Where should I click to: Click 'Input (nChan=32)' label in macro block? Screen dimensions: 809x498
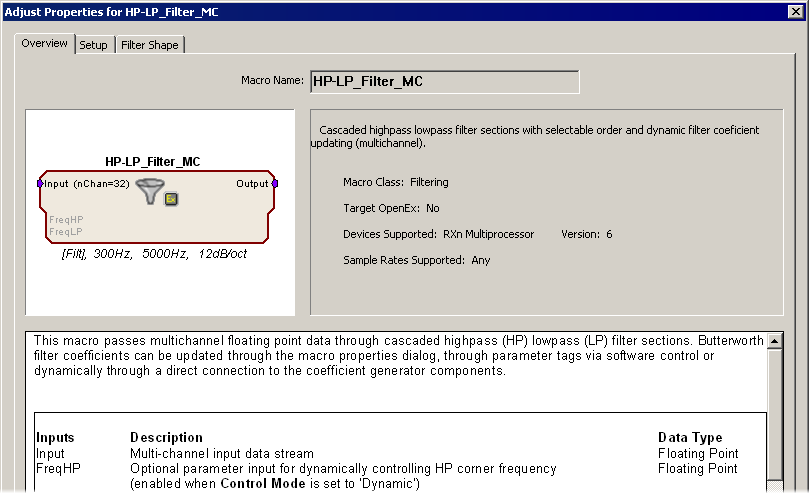coord(87,184)
